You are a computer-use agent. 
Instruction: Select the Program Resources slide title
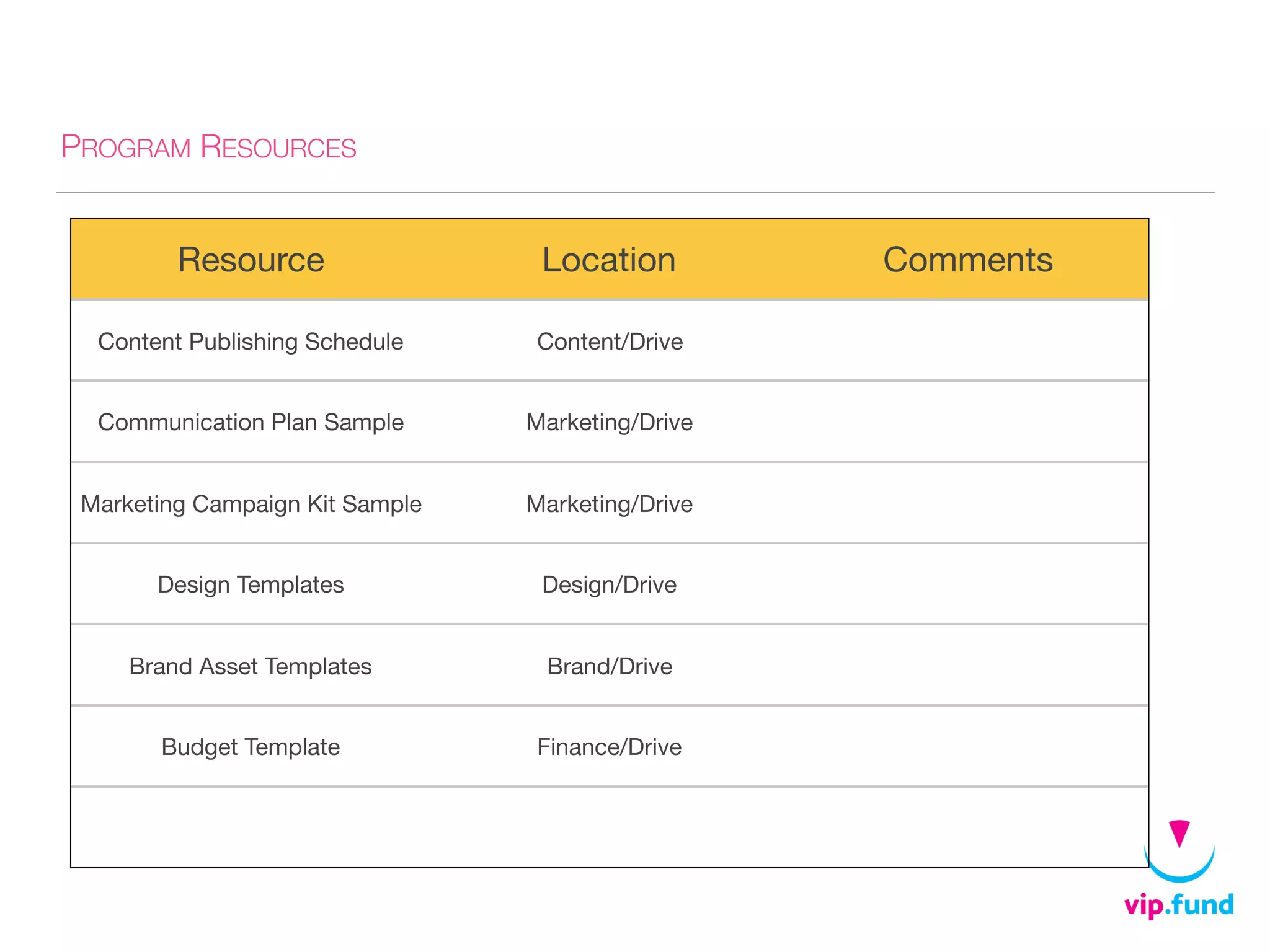(x=208, y=148)
